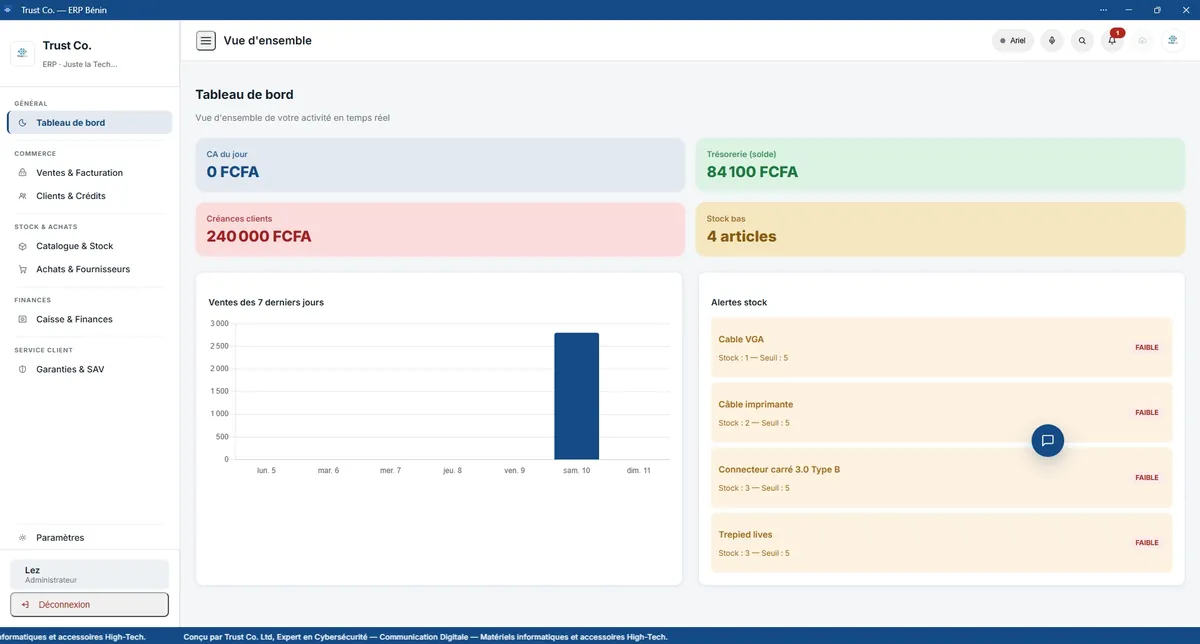Click the Catalogue & Stock box icon
Image resolution: width=1200 pixels, height=644 pixels.
23,246
